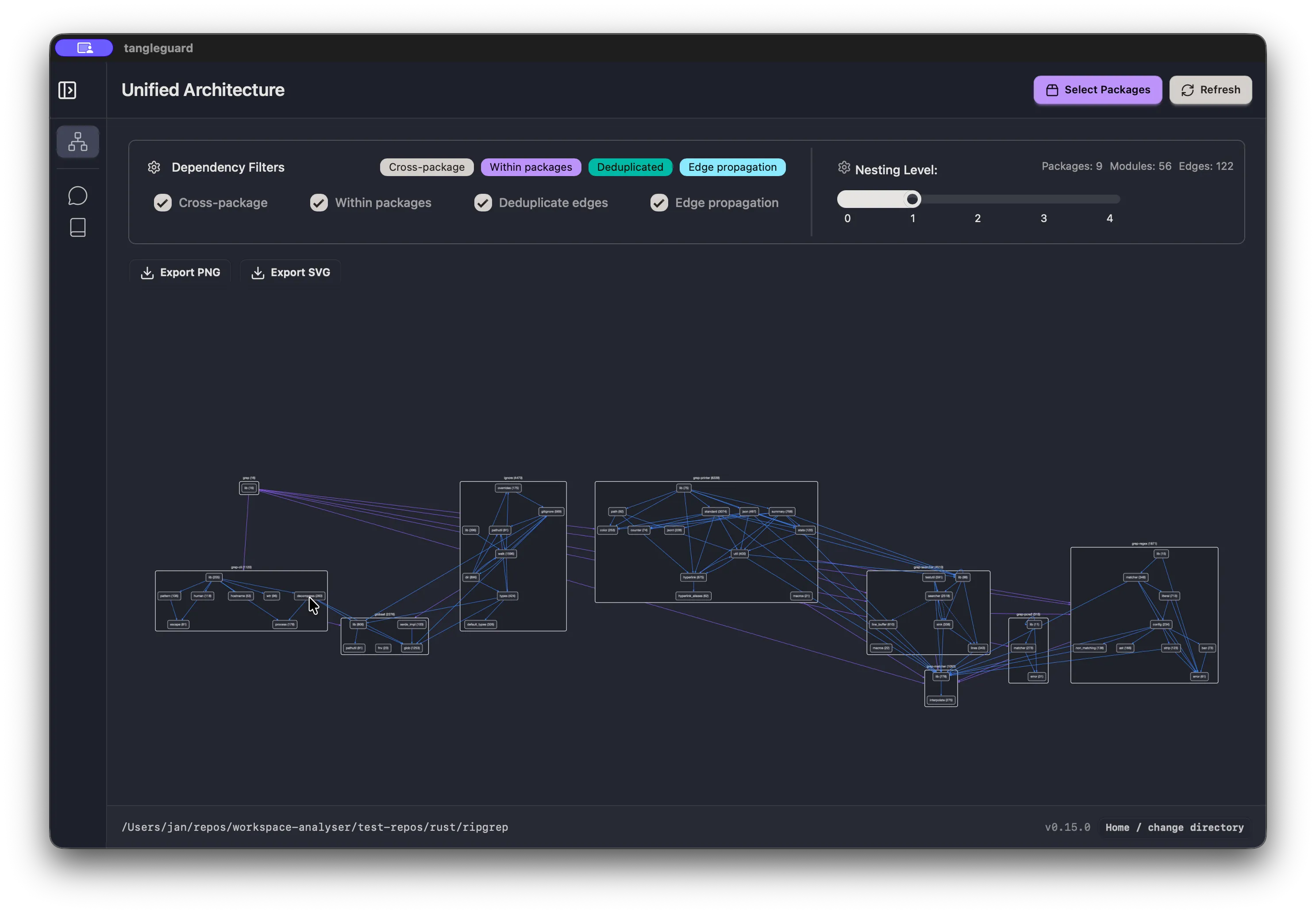Click the green Deduplicated filter badge
The width and height of the screenshot is (1316, 914).
click(630, 167)
